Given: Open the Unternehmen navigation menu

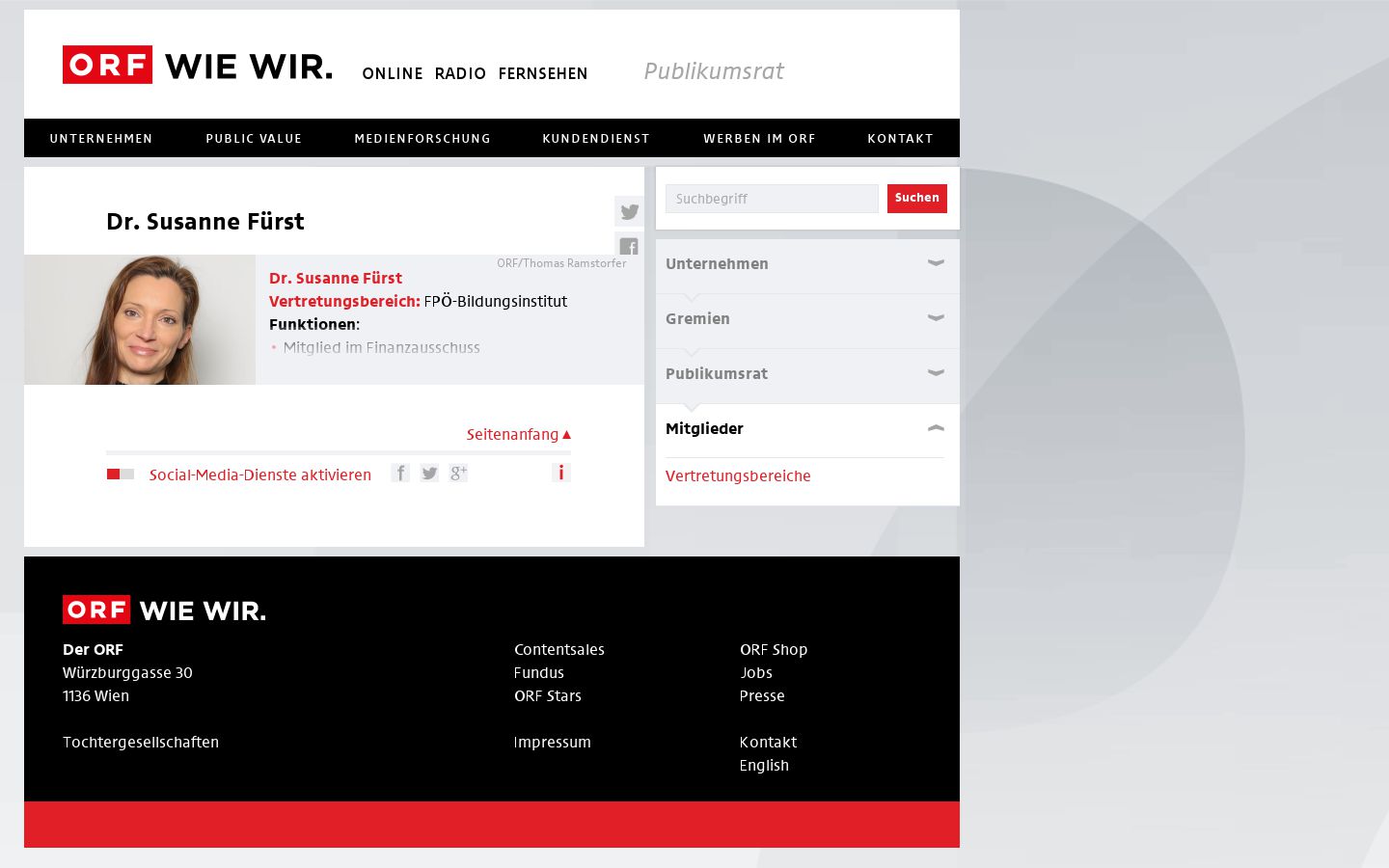Looking at the screenshot, I should tap(101, 138).
